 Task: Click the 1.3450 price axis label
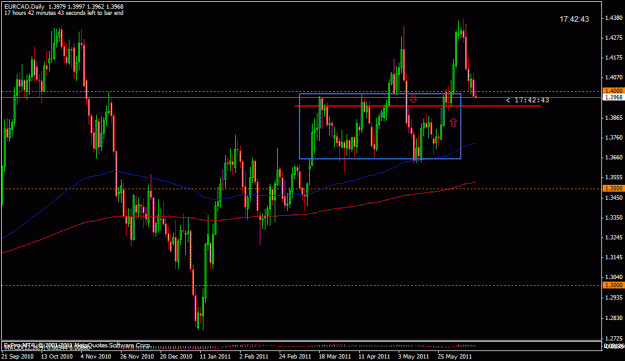[614, 198]
